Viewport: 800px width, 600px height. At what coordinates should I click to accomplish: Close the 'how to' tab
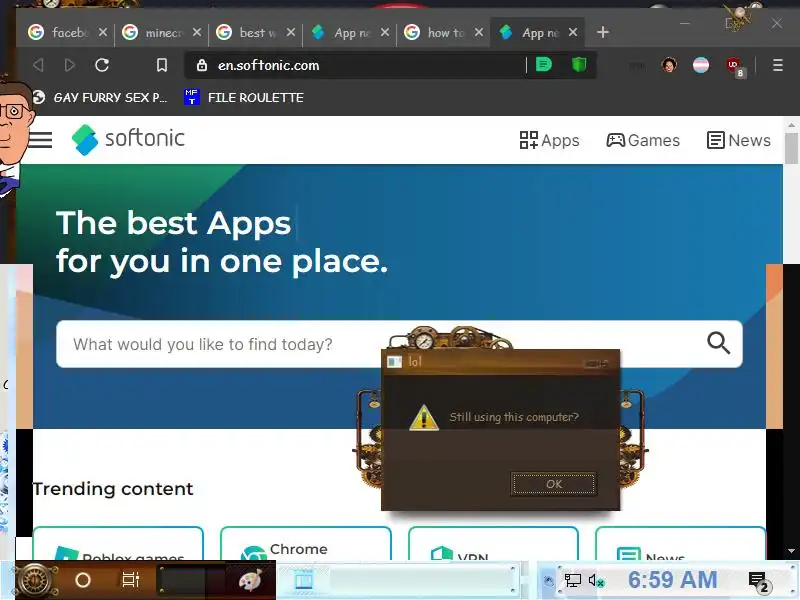click(x=479, y=32)
